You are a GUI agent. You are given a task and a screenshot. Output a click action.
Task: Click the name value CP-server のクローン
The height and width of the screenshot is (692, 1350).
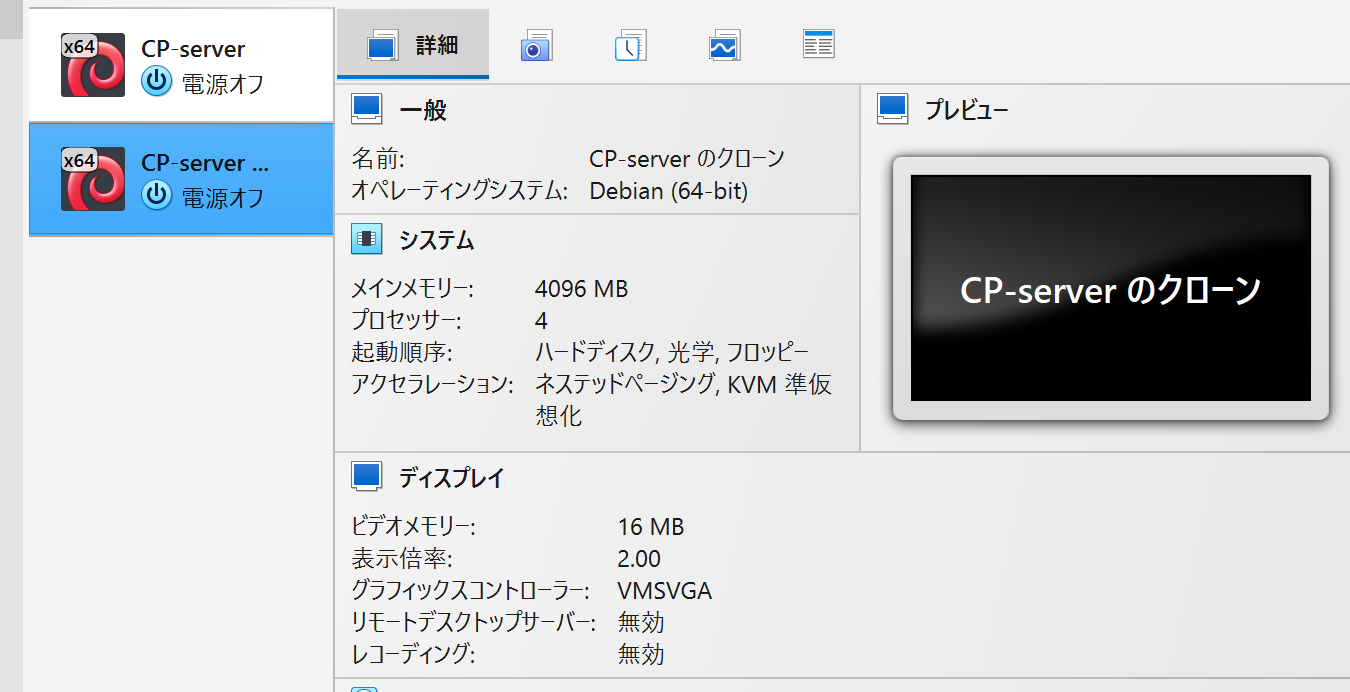pos(687,158)
